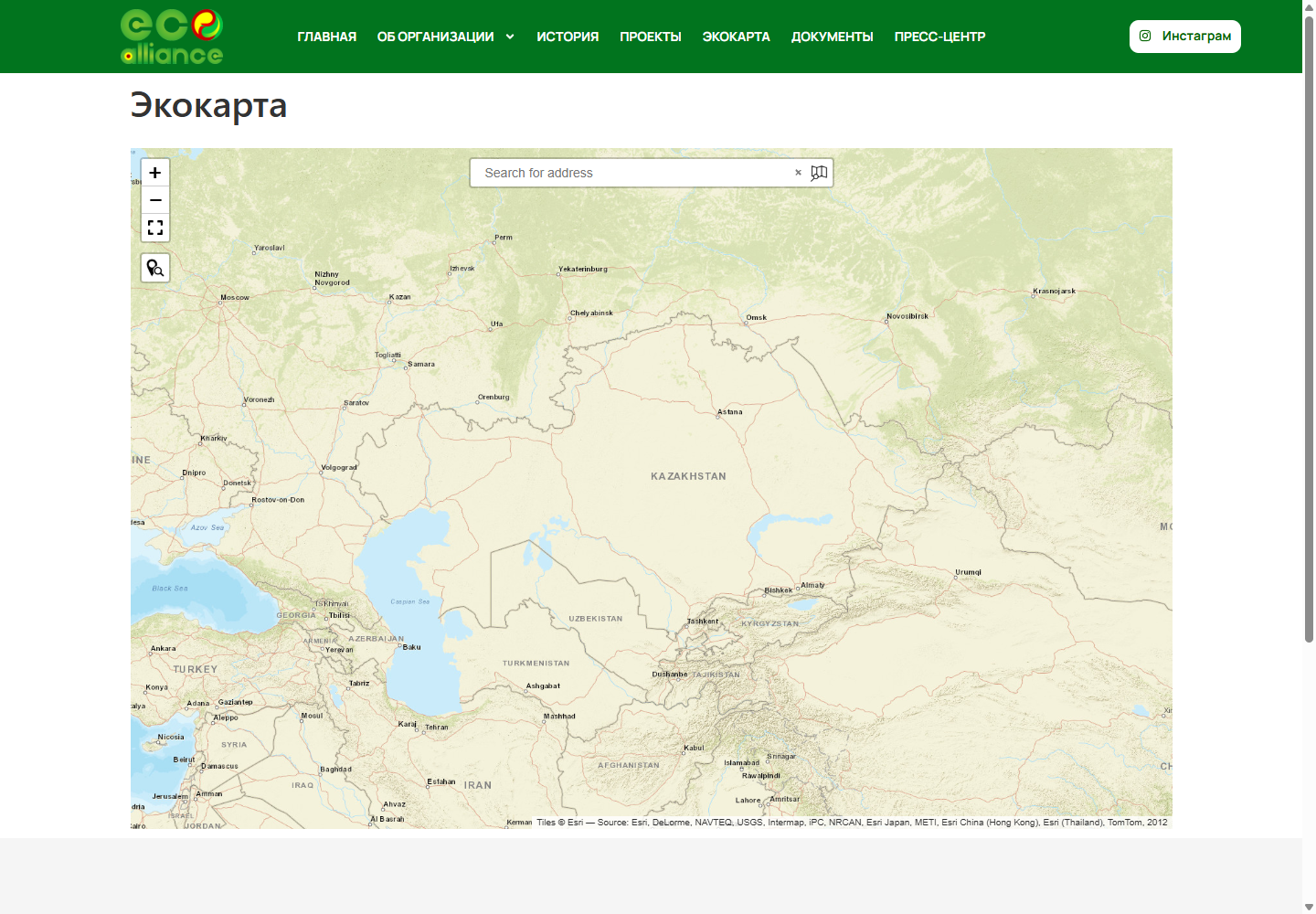This screenshot has height=914, width=1316.
Task: Click the map book icon in search bar
Action: point(819,173)
